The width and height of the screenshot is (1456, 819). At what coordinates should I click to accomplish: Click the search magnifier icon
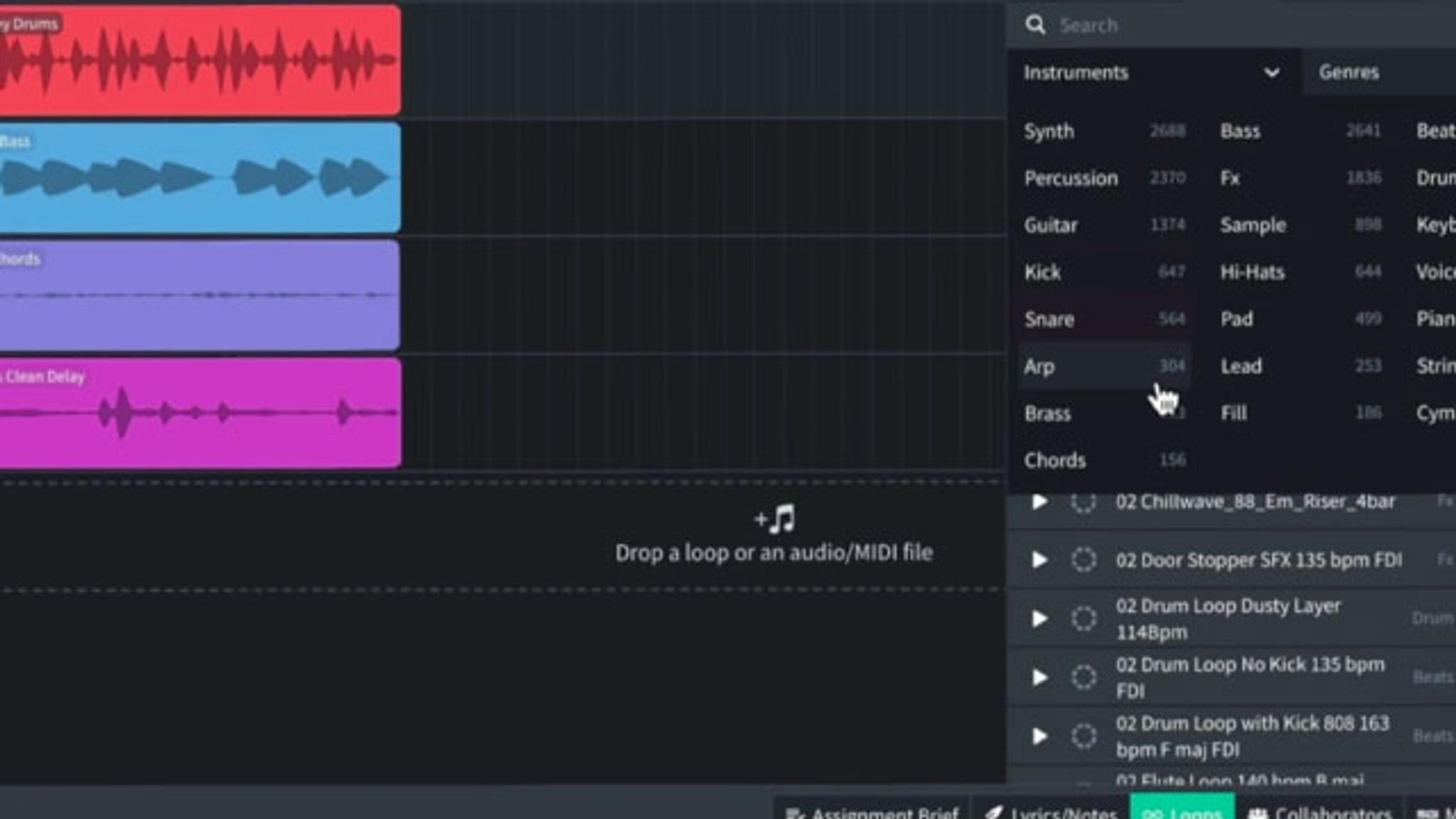point(1035,25)
